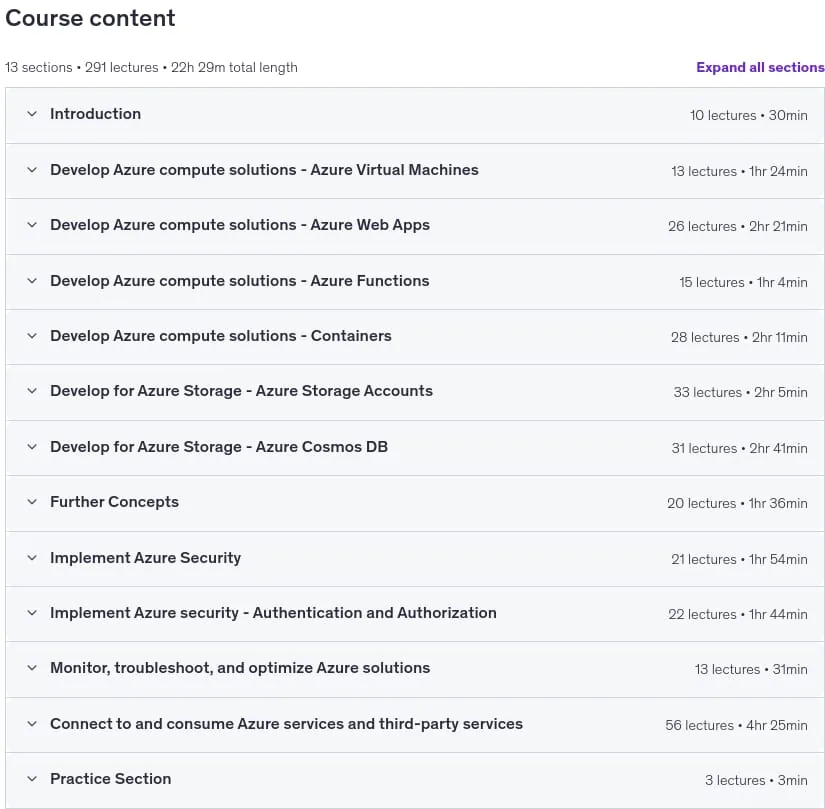The height and width of the screenshot is (809, 825).
Task: Expand the Practice Section chevron
Action: (x=32, y=778)
